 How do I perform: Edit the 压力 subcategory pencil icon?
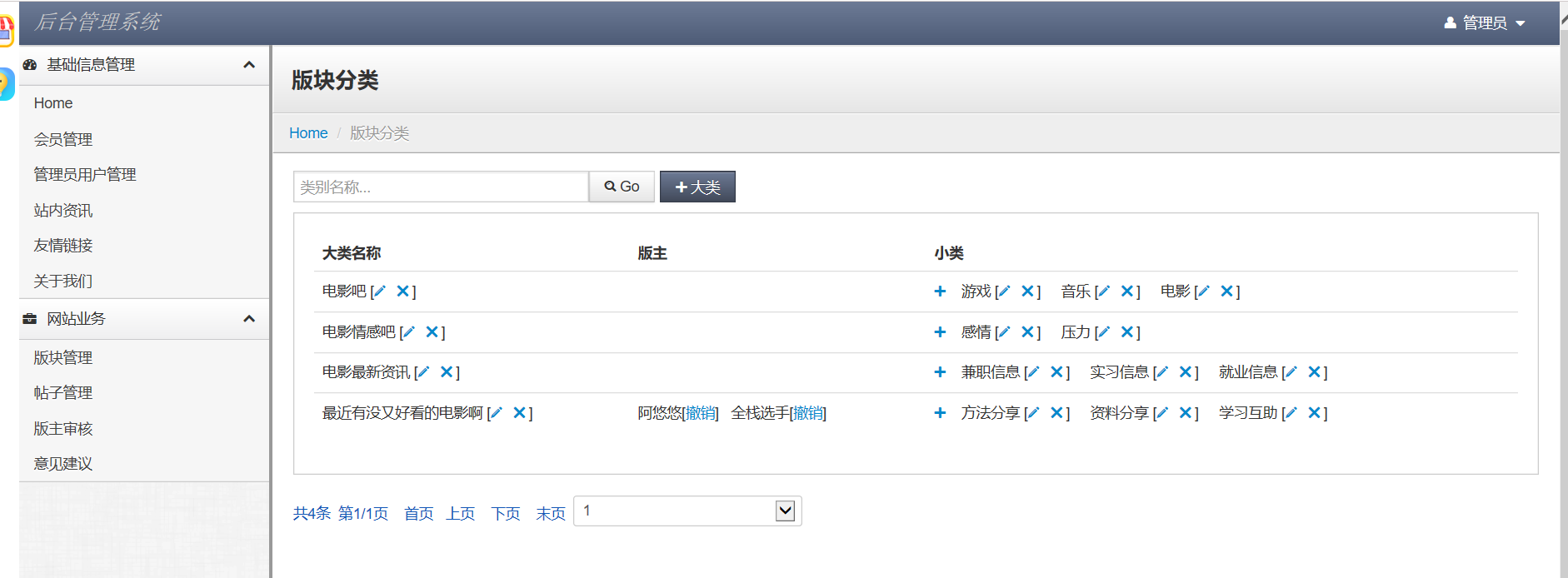(x=1103, y=332)
